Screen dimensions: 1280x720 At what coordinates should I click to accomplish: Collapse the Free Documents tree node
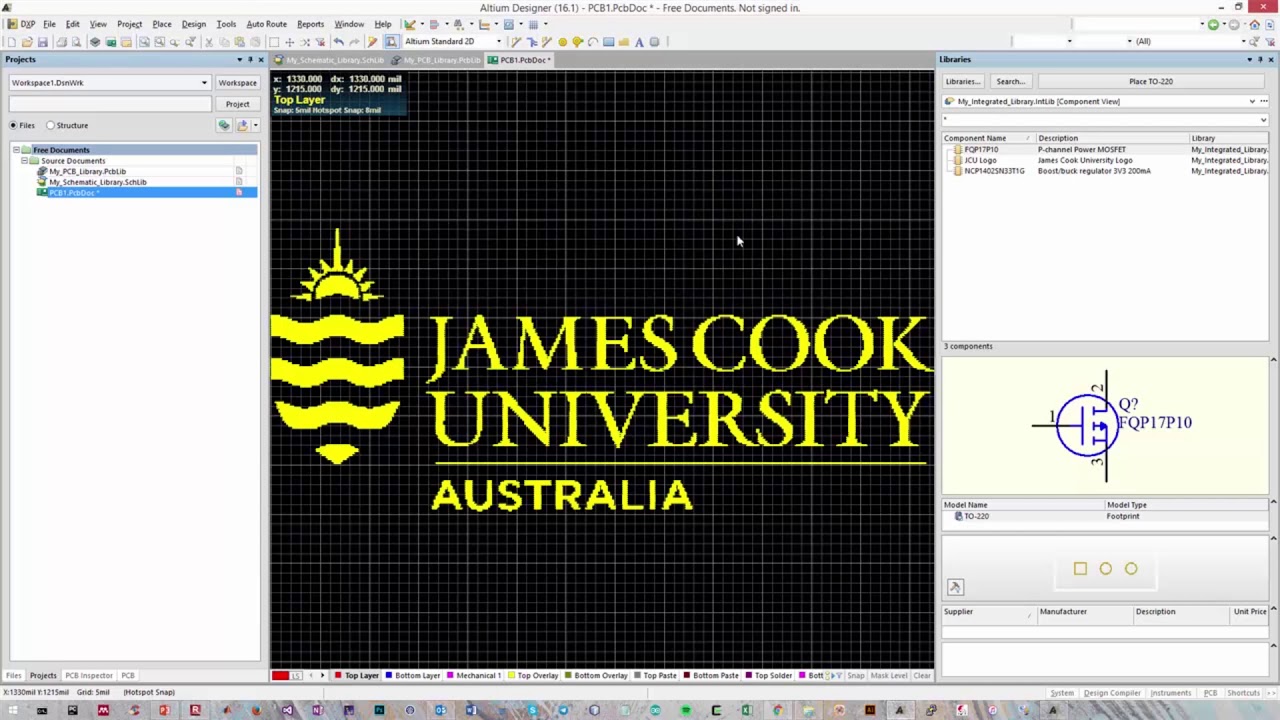coord(16,150)
